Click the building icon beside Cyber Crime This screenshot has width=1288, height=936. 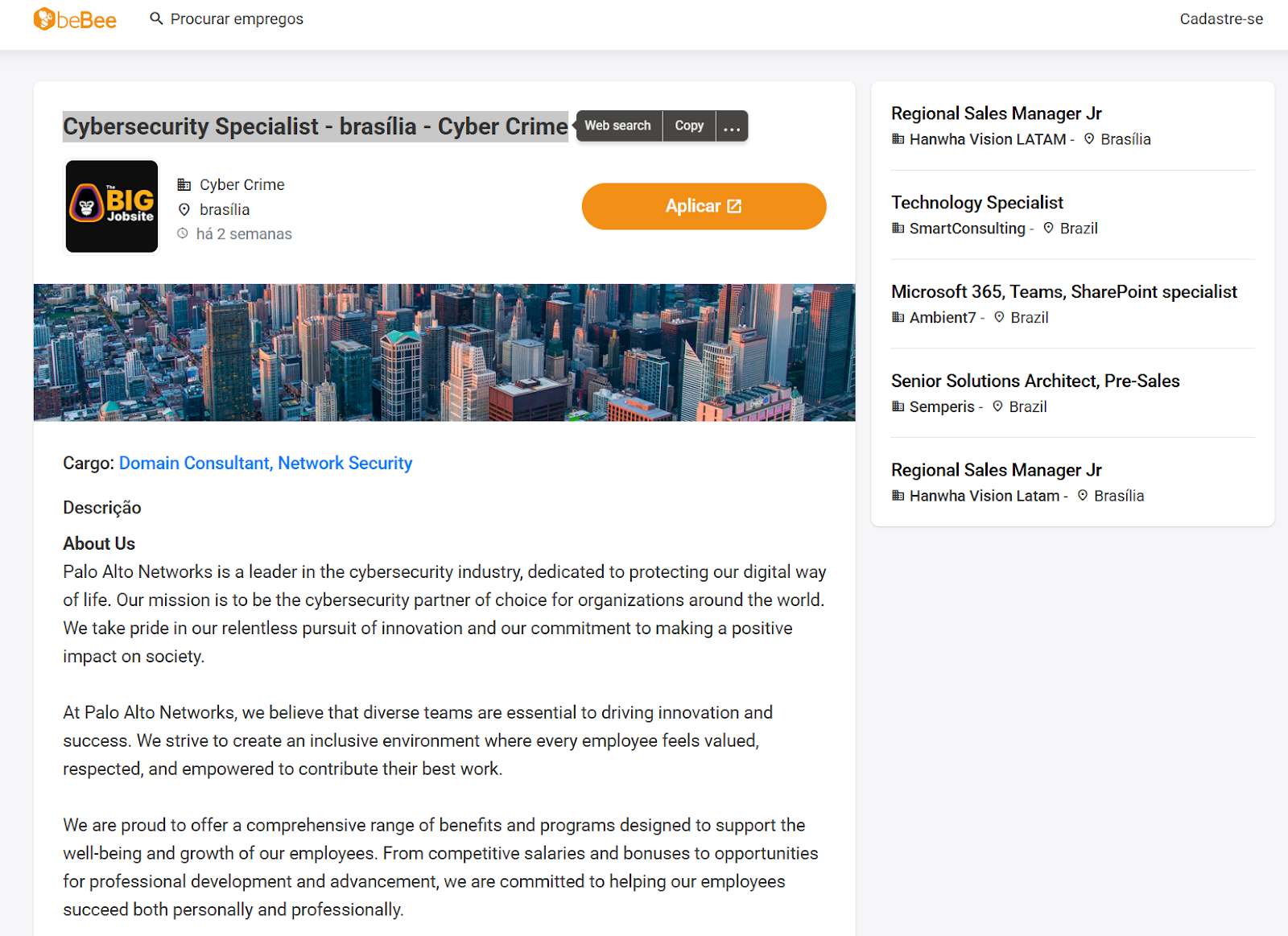click(184, 185)
